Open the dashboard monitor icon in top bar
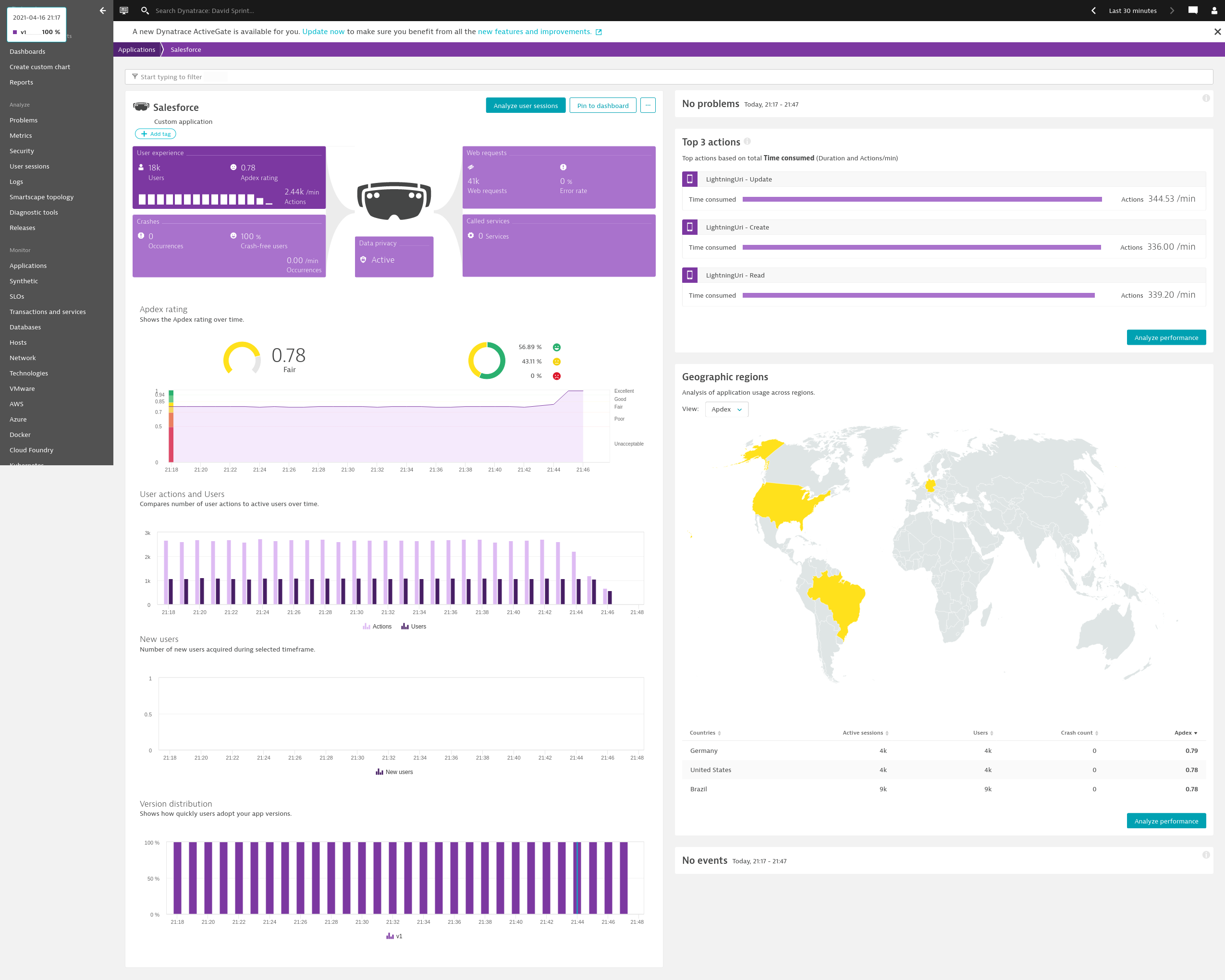This screenshot has height=980, width=1225. coord(124,10)
